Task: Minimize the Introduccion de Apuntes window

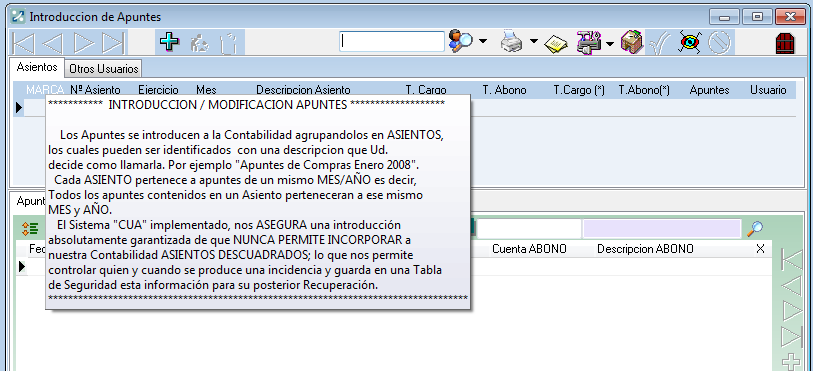Action: [x=725, y=17]
